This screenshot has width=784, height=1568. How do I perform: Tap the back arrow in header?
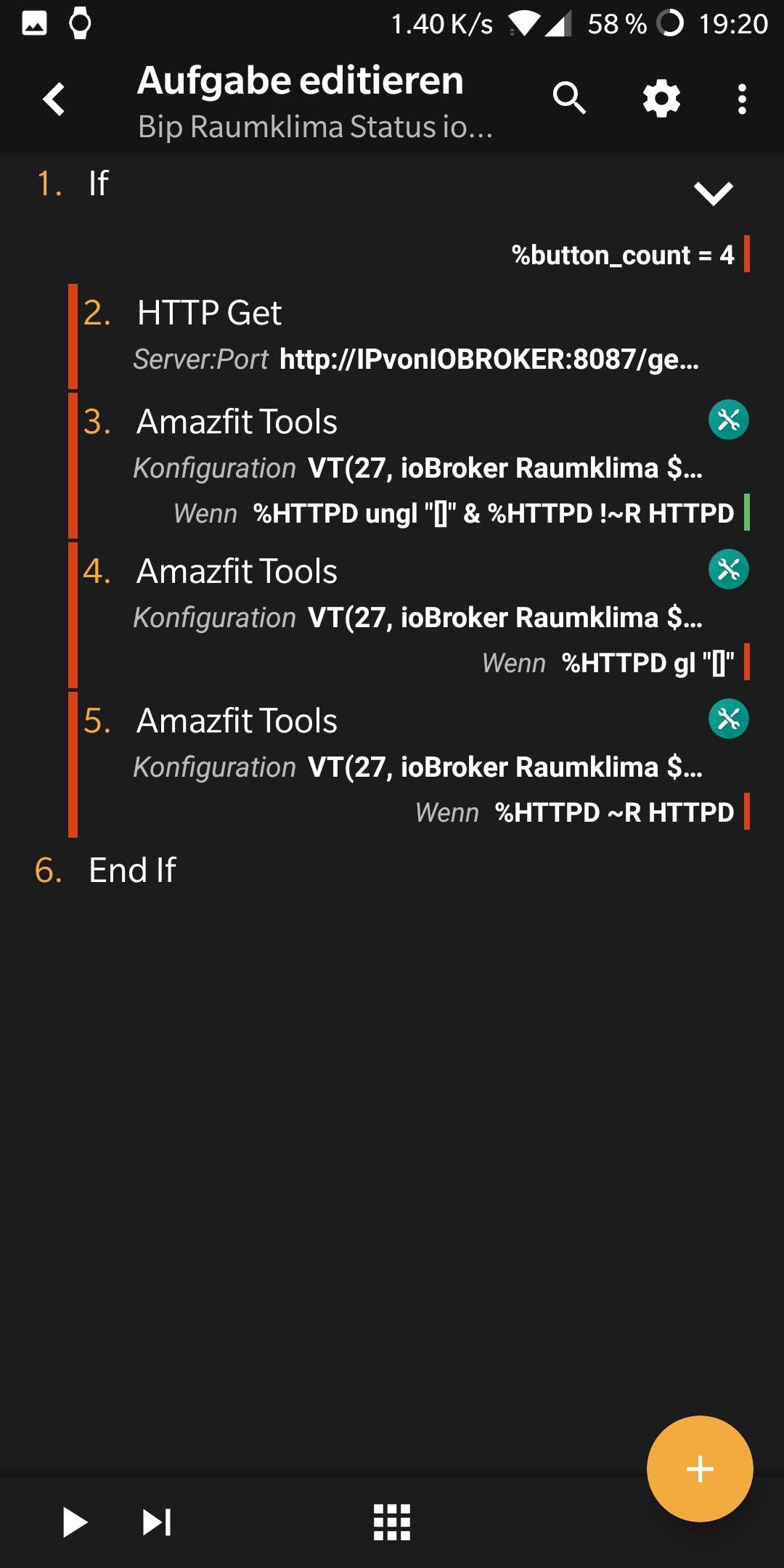[54, 99]
